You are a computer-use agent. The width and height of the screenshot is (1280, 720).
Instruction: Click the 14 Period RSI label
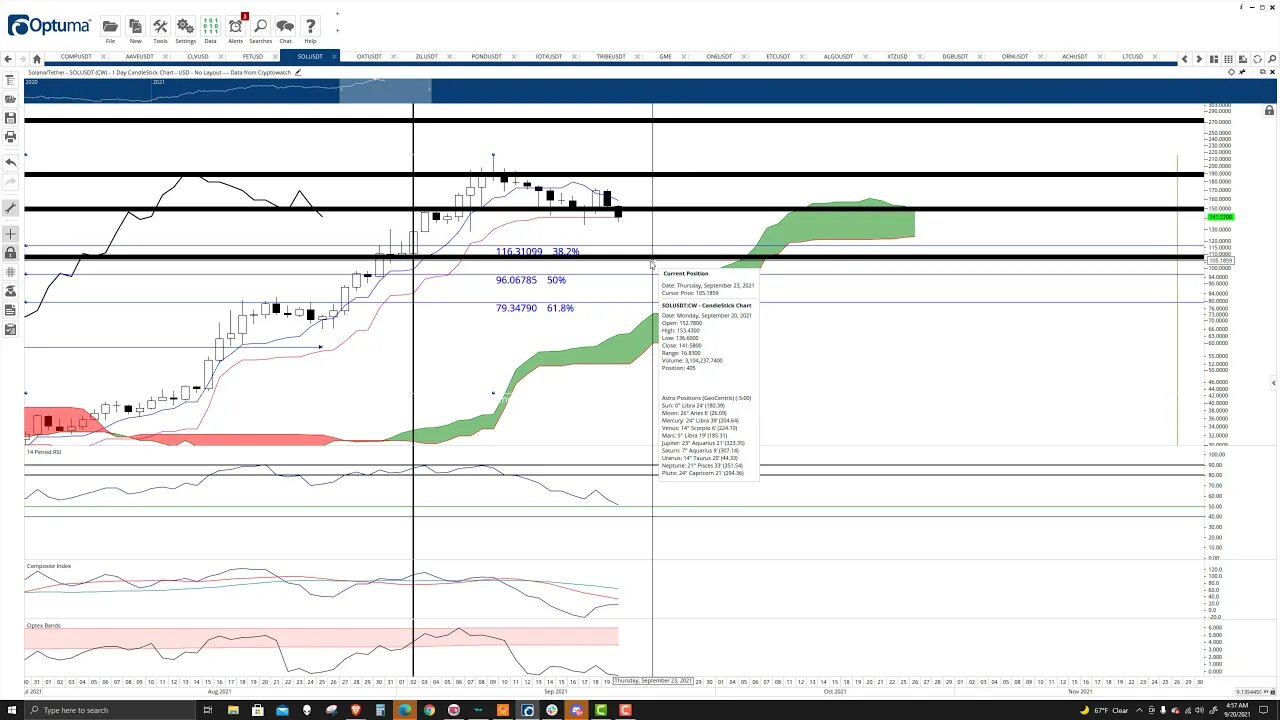(44, 452)
